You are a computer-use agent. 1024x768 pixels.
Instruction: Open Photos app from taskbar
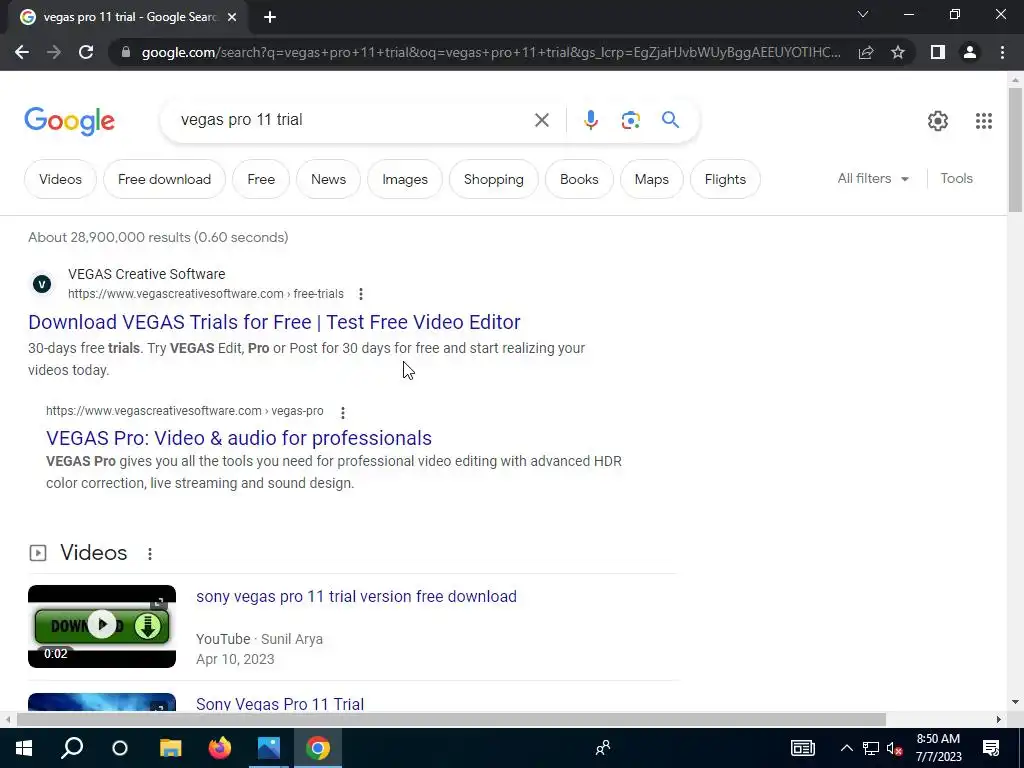(268, 748)
